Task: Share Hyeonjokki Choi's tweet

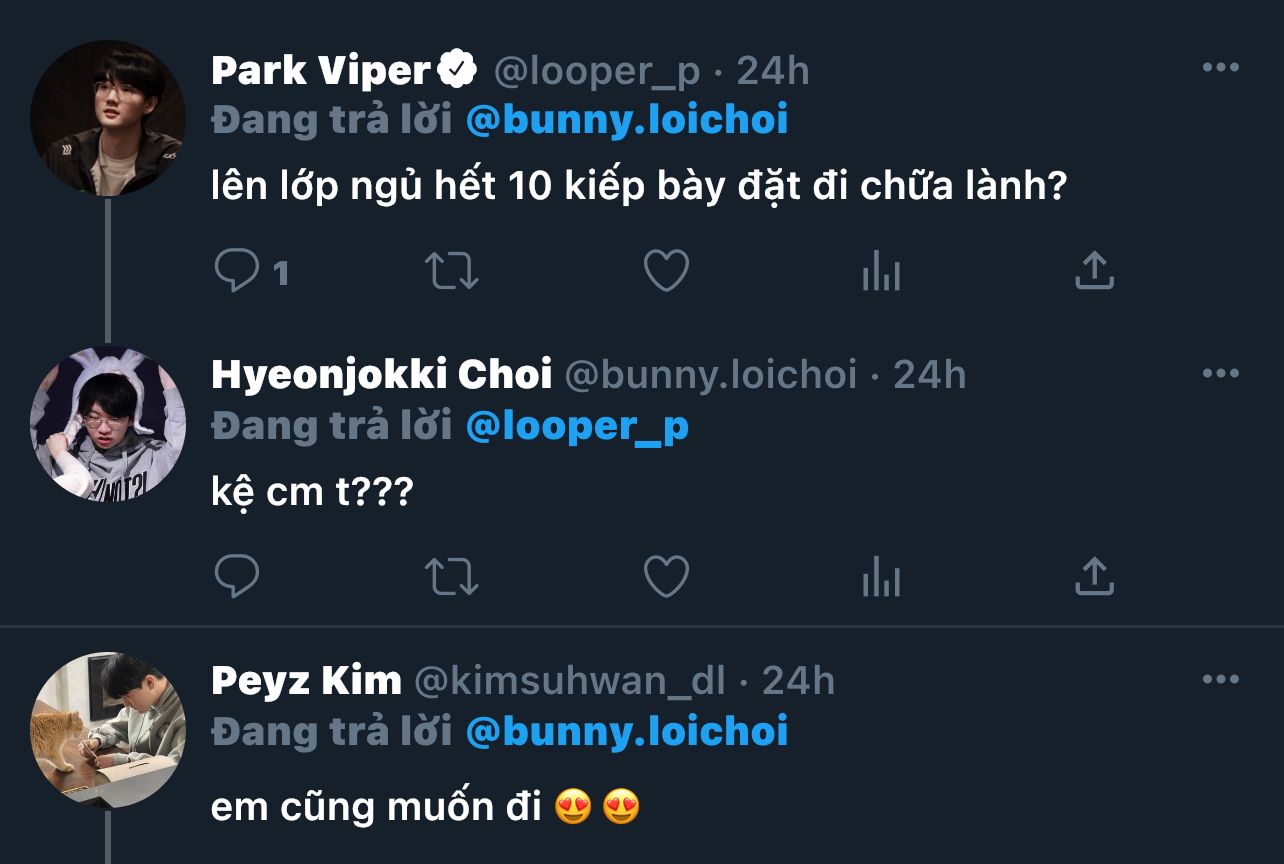Action: click(1094, 576)
